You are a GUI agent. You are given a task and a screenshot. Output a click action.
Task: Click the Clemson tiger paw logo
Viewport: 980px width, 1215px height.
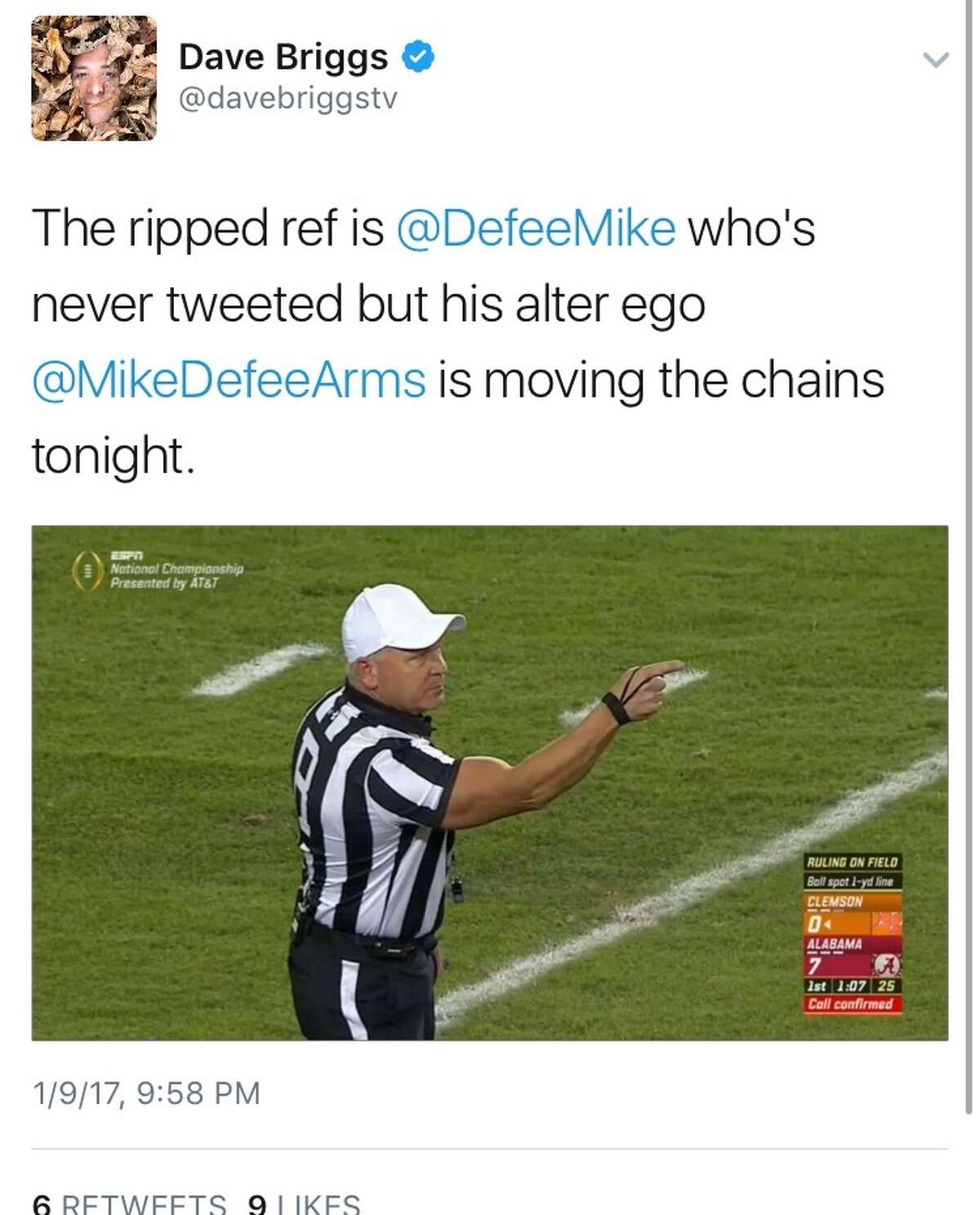click(x=886, y=921)
